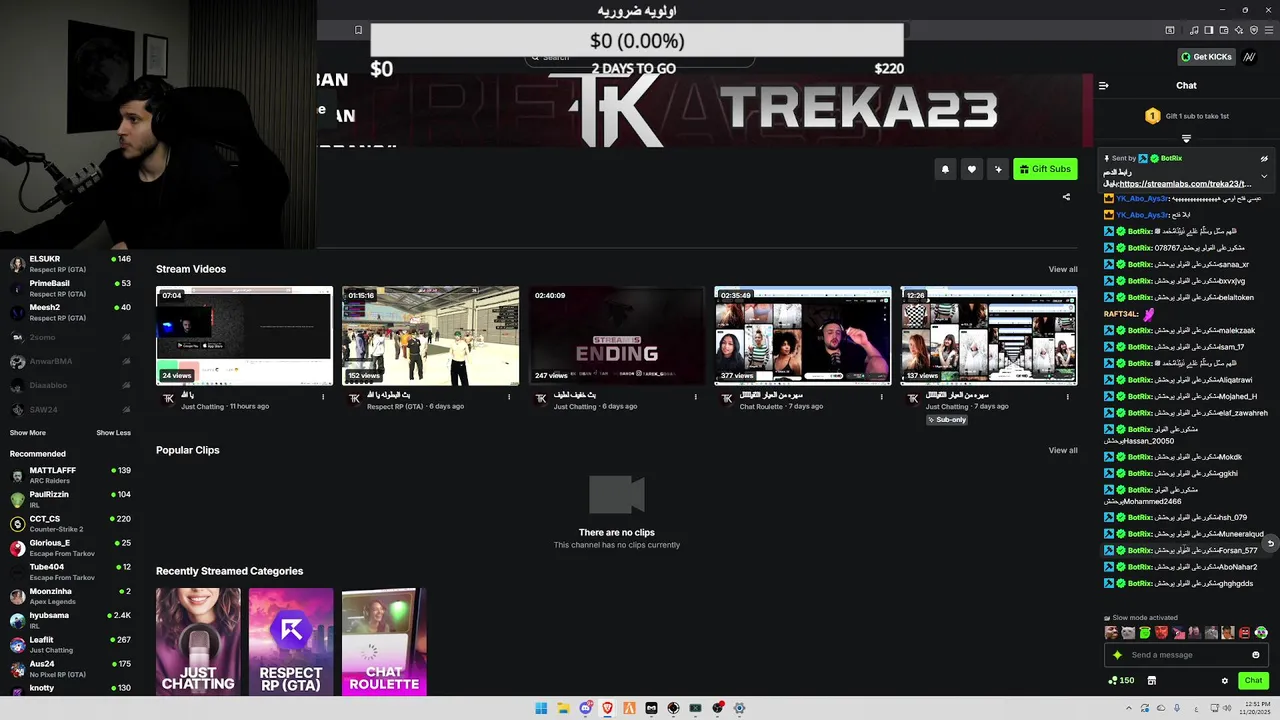Click Show Less in followed channels
Image resolution: width=1280 pixels, height=720 pixels.
pos(113,433)
